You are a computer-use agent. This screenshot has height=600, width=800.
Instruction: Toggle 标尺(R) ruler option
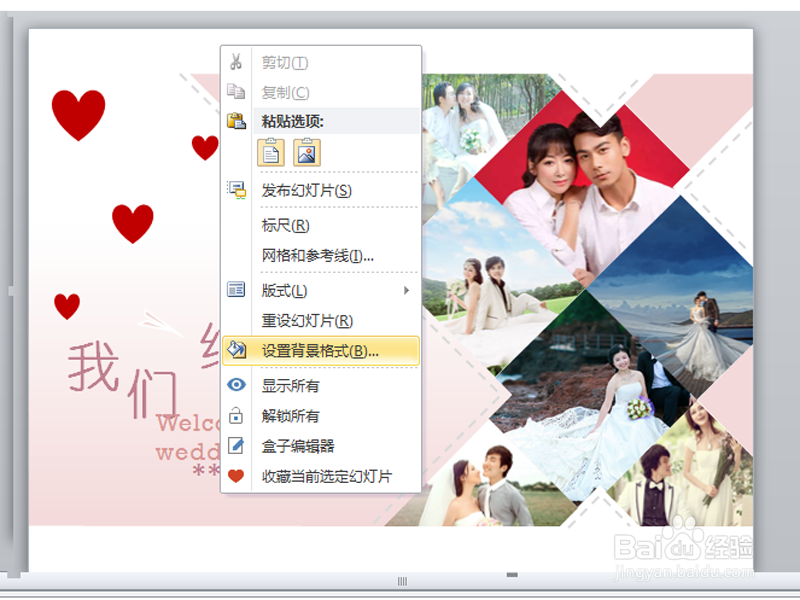pos(321,225)
